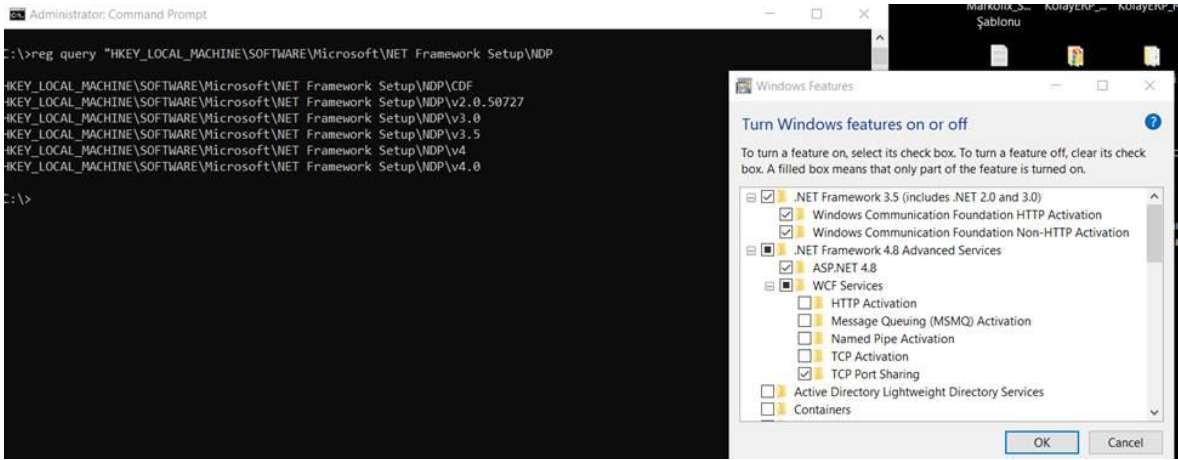Image resolution: width=1178 pixels, height=460 pixels.
Task: Select 'WCF Services' feature label
Action: pyautogui.click(x=847, y=286)
